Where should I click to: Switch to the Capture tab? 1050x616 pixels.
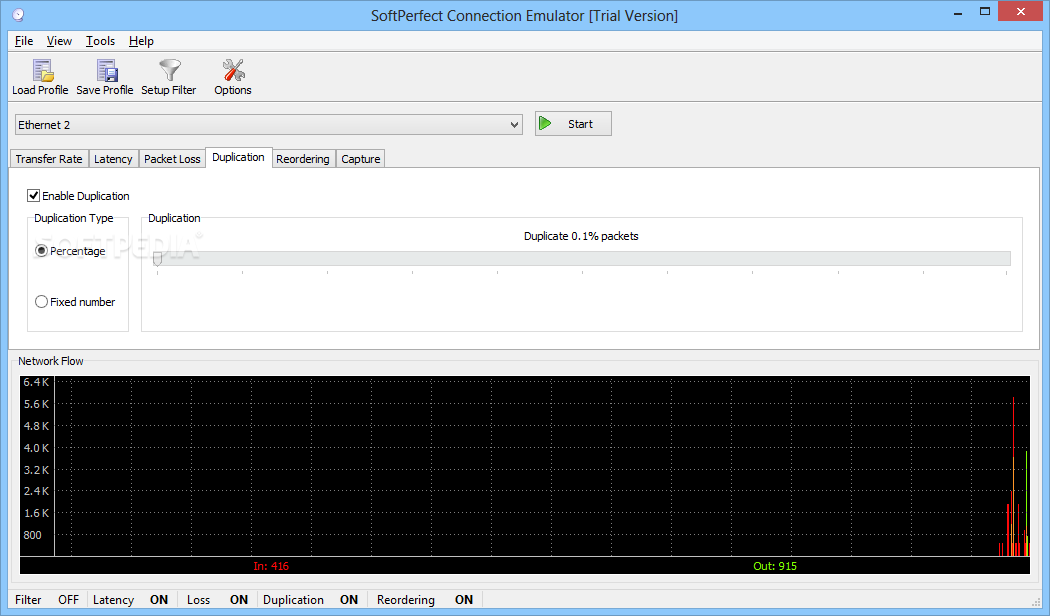pos(360,159)
